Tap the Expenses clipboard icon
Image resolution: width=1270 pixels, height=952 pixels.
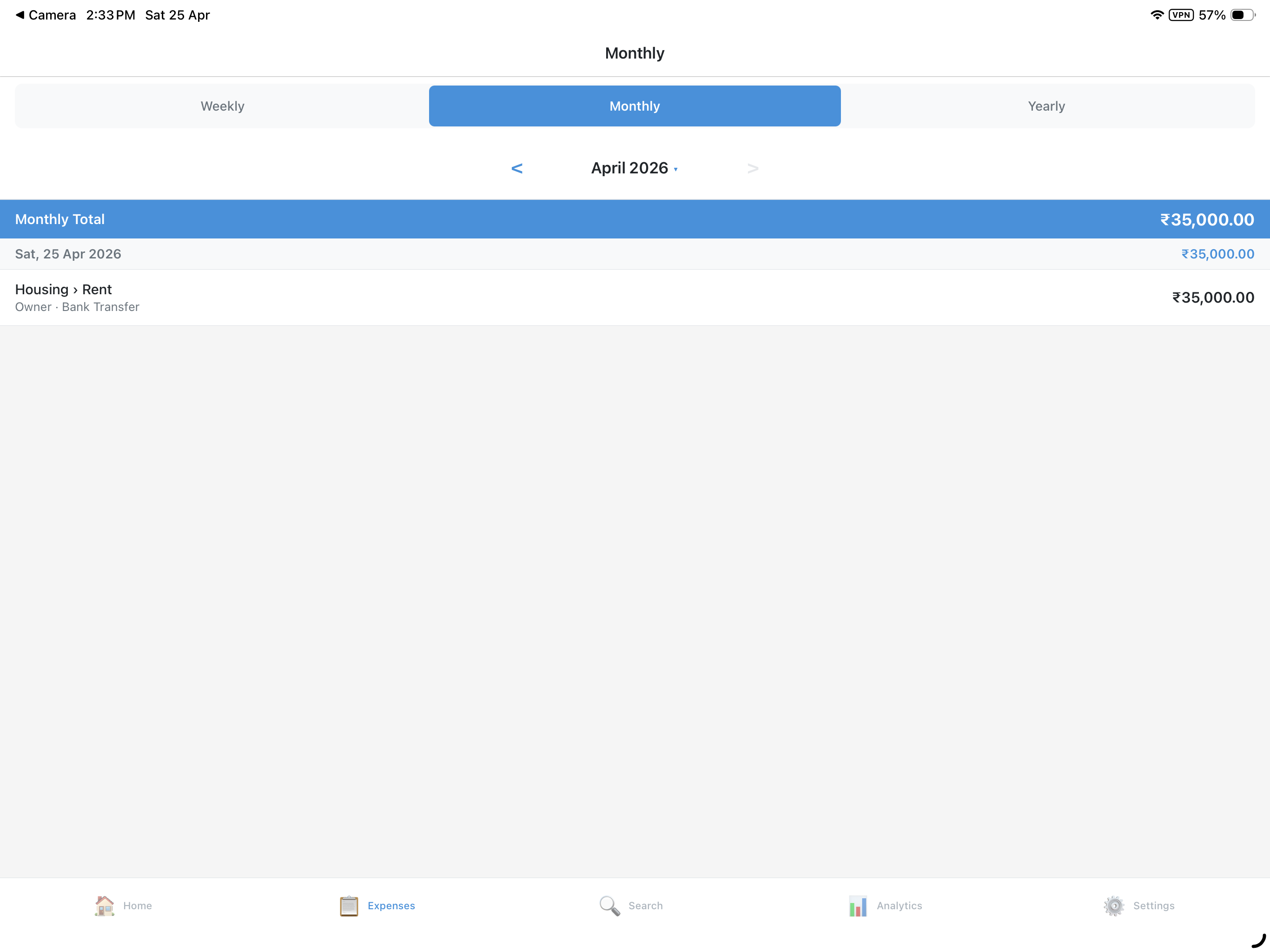click(349, 906)
